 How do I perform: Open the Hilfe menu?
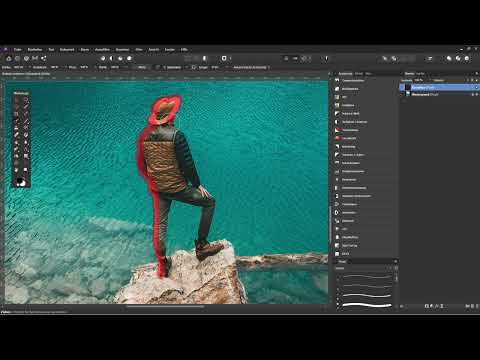tap(184, 49)
